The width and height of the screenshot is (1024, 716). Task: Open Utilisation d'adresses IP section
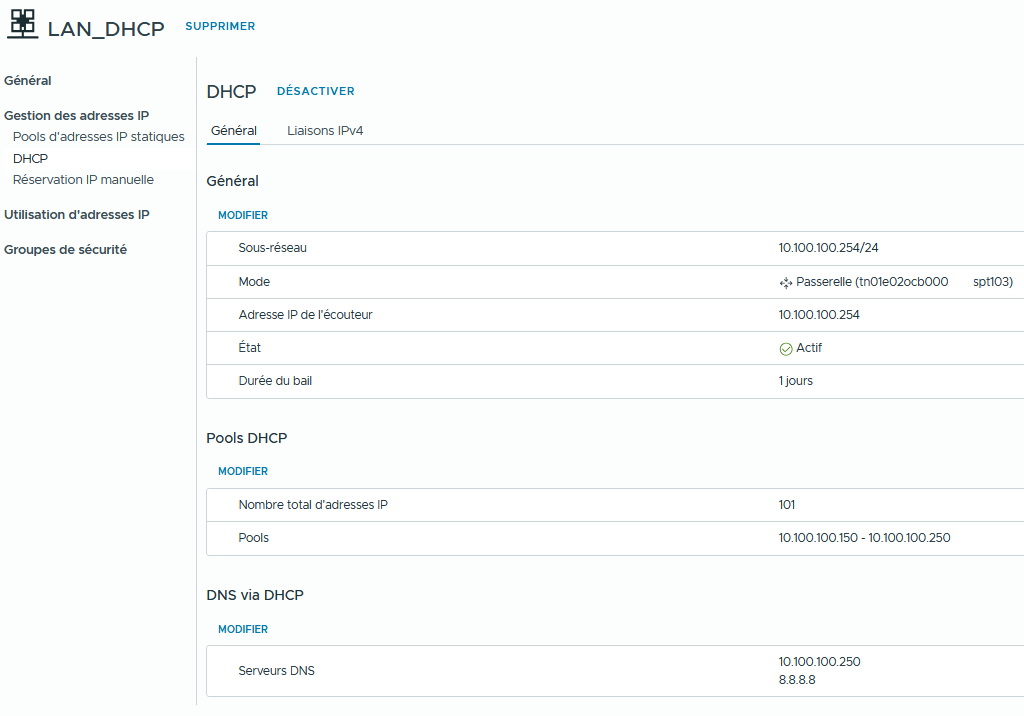(x=76, y=215)
